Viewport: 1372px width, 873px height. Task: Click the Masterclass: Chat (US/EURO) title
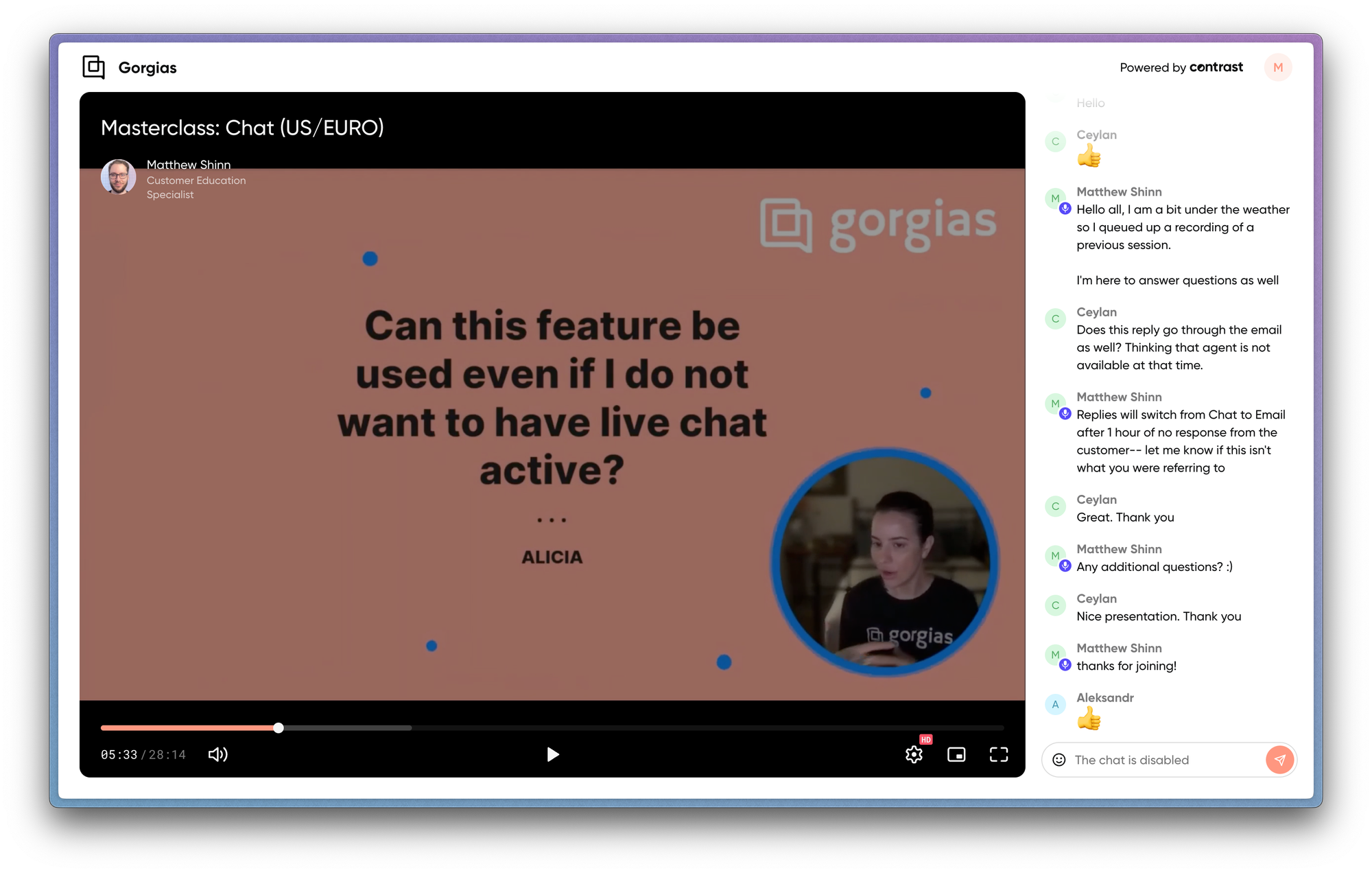[x=241, y=128]
